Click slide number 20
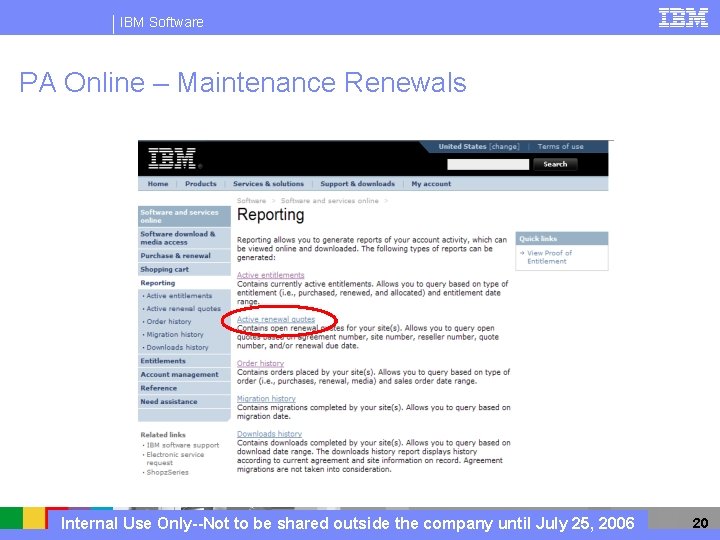This screenshot has height=540, width=720. 700,523
